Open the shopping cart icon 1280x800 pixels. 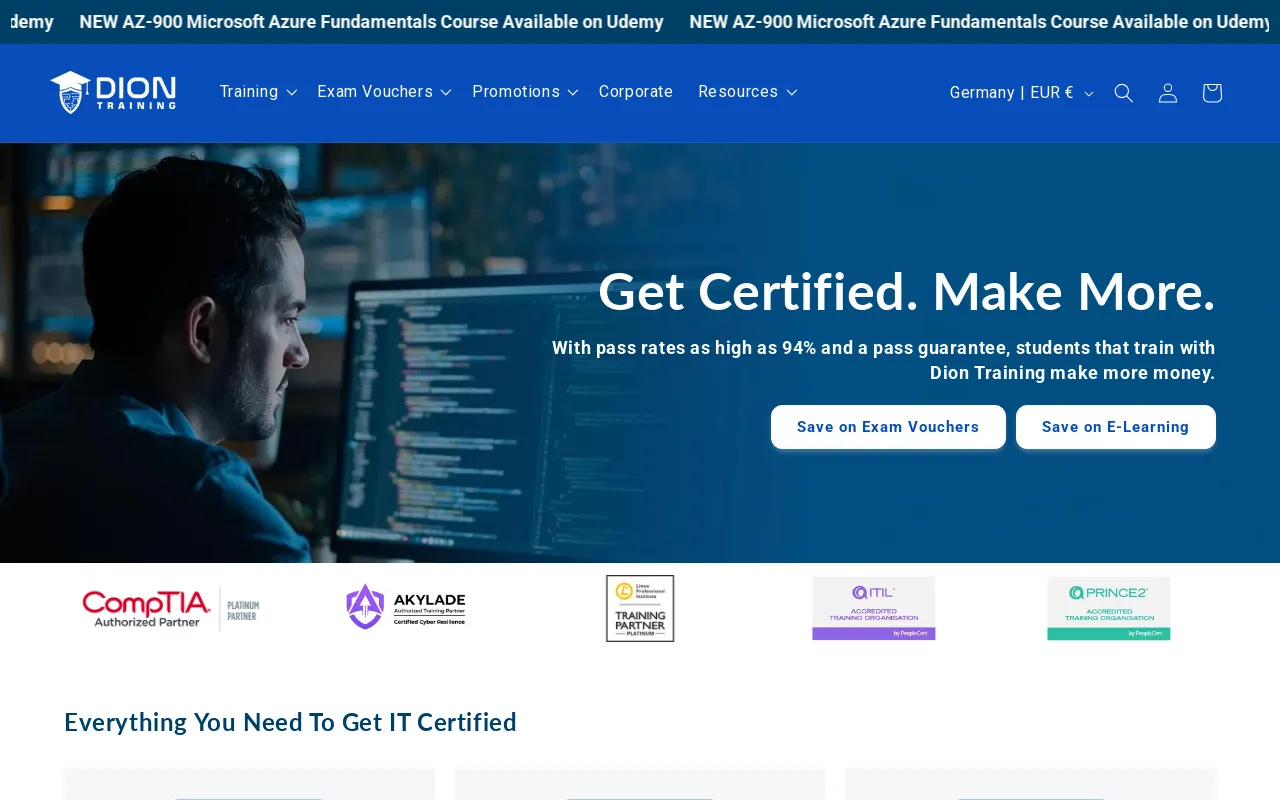pyautogui.click(x=1212, y=93)
